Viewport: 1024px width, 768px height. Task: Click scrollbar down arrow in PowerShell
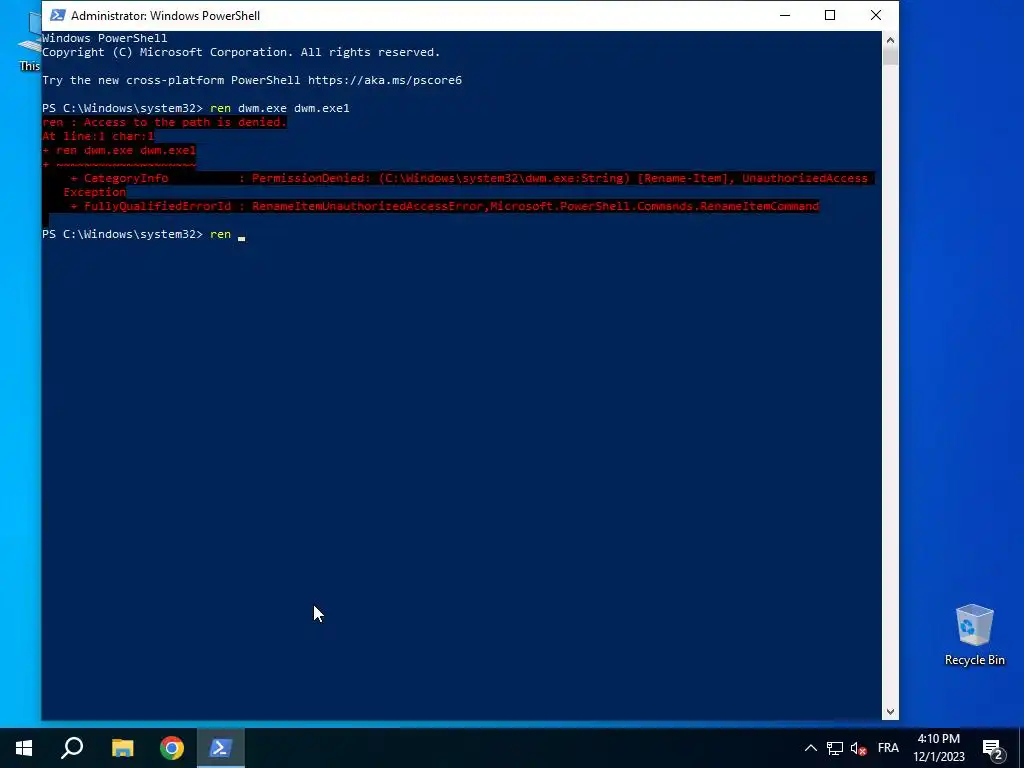[x=890, y=712]
